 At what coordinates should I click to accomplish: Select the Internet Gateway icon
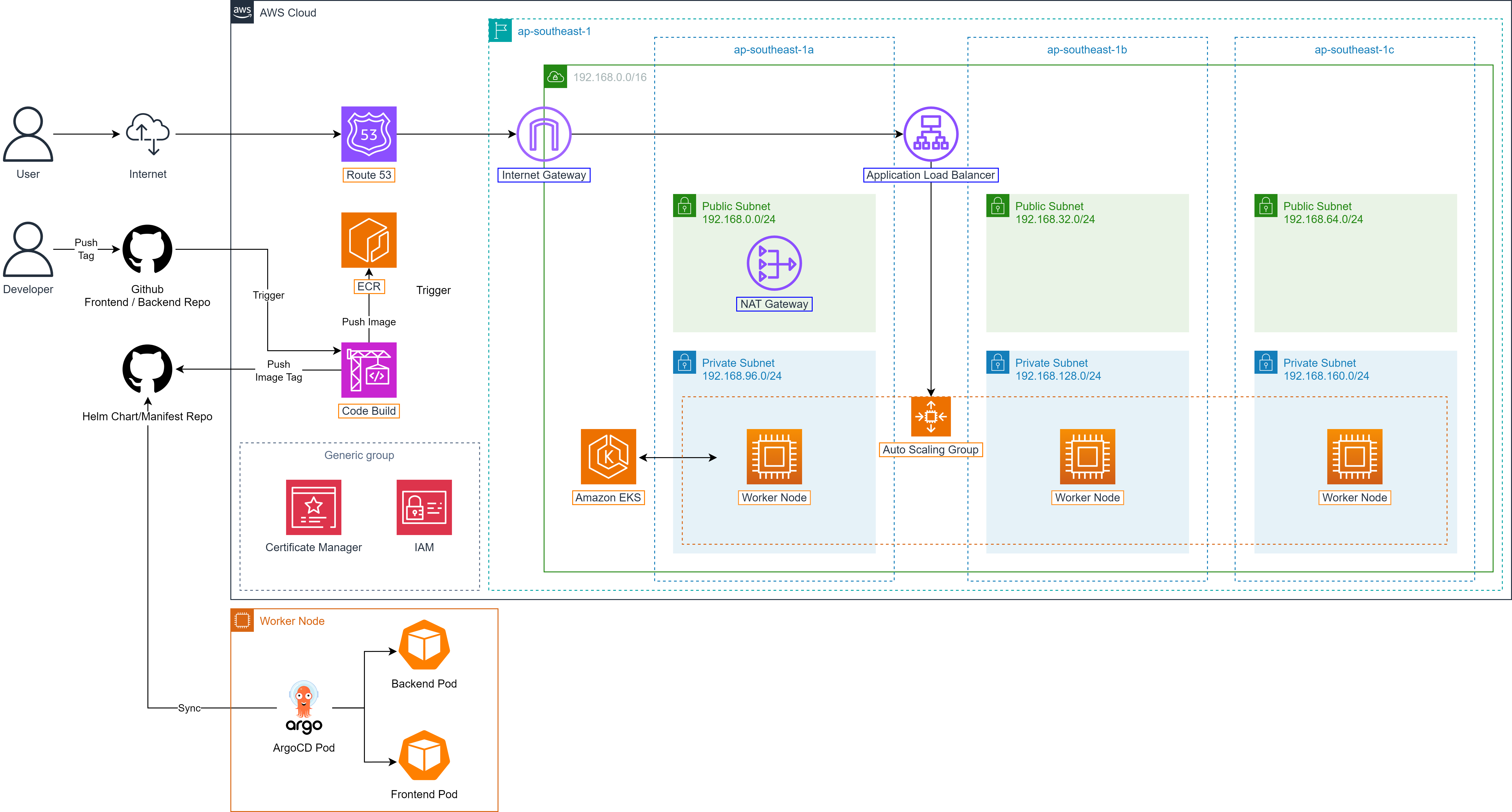pyautogui.click(x=544, y=134)
